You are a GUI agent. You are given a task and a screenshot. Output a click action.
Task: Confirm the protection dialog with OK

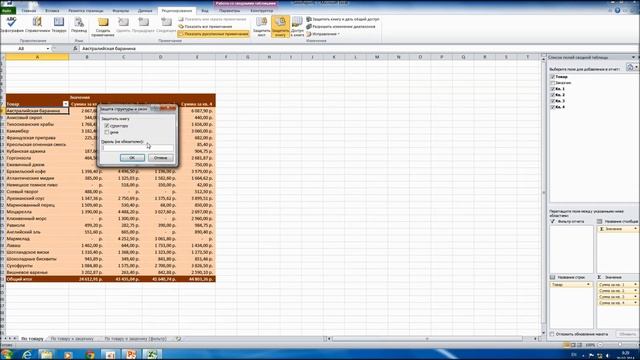pyautogui.click(x=132, y=158)
